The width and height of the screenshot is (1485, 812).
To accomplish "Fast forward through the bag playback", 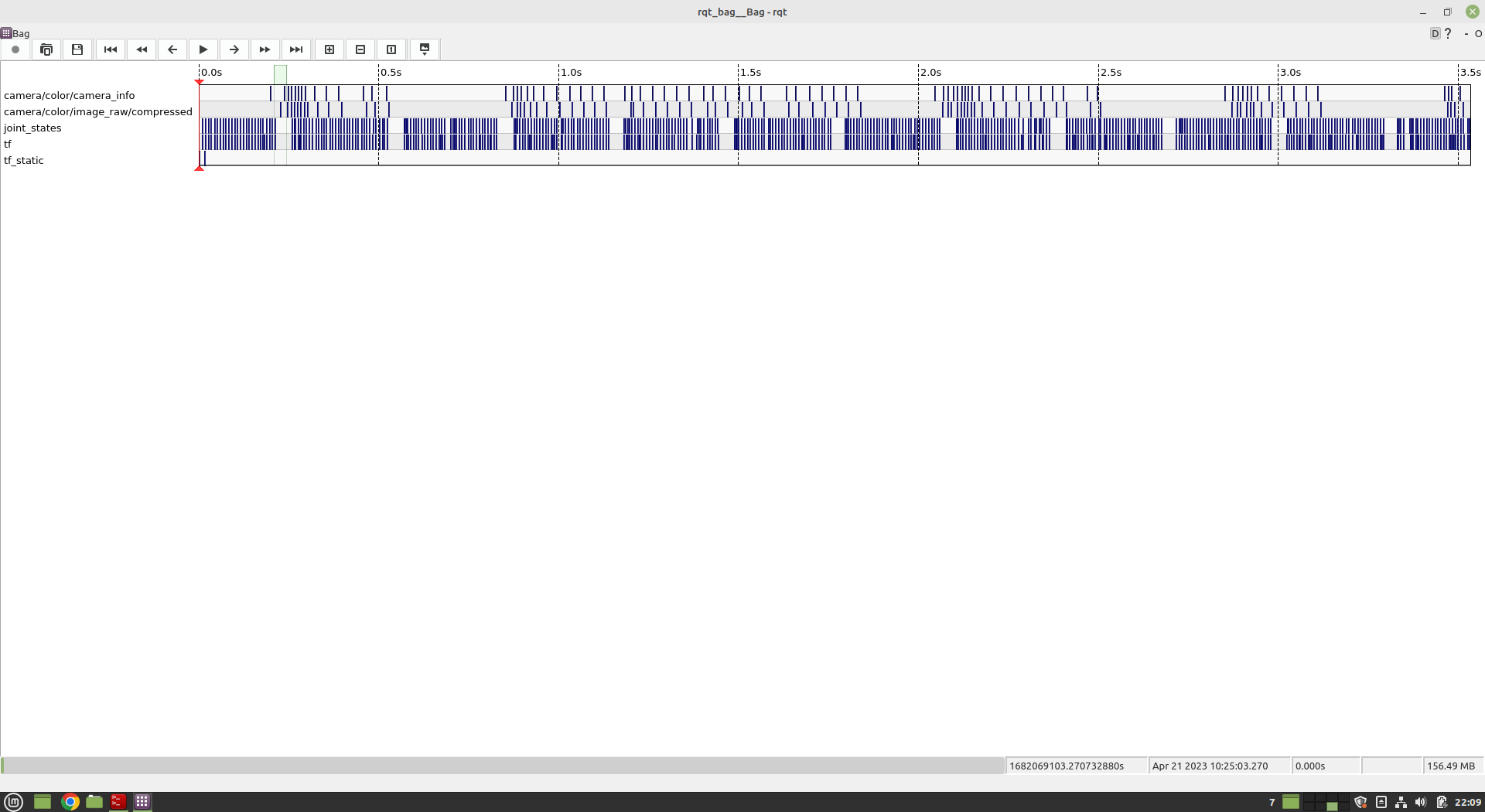I will coord(265,49).
